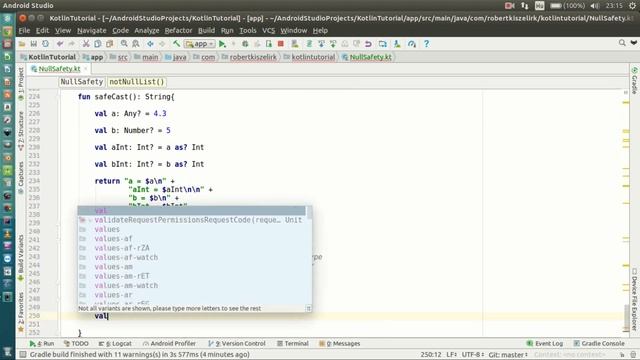The image size is (640, 360).
Task: Open the Build menu
Action: (x=206, y=31)
